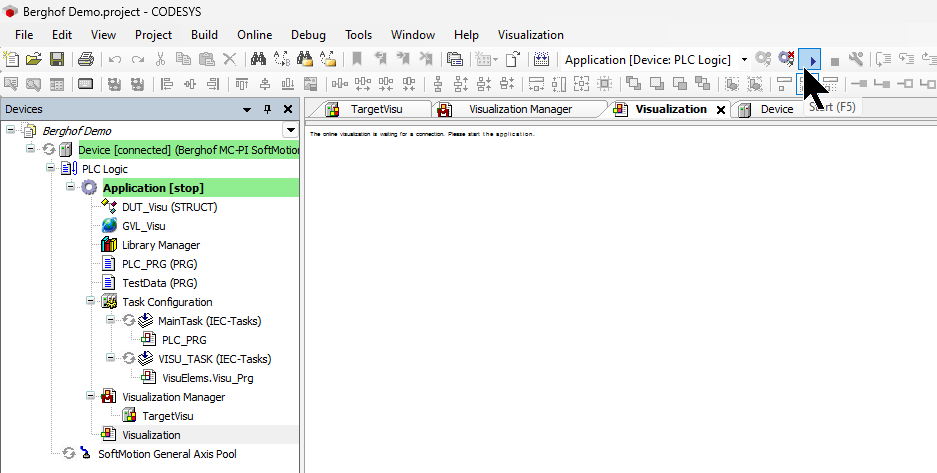Click the Replace A-to-B icon
Viewport: 937px width, 473px height.
click(x=281, y=59)
